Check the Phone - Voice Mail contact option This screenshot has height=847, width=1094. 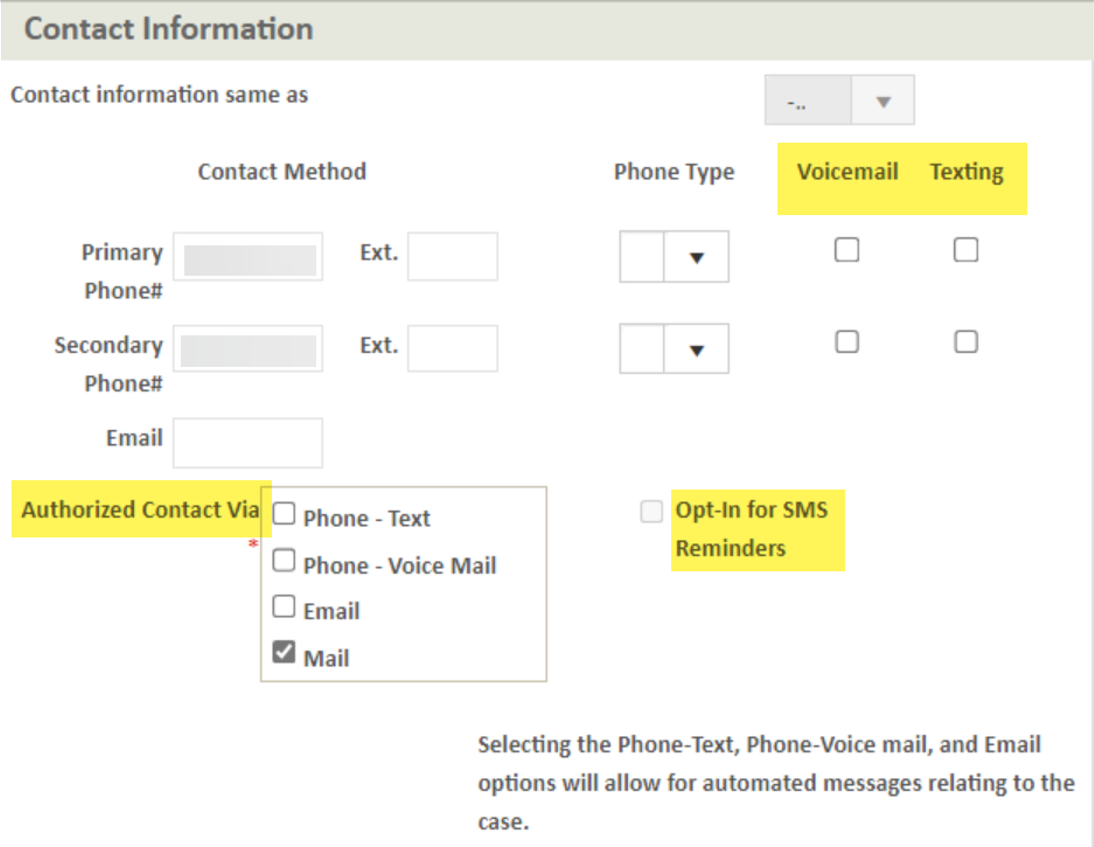pos(283,560)
